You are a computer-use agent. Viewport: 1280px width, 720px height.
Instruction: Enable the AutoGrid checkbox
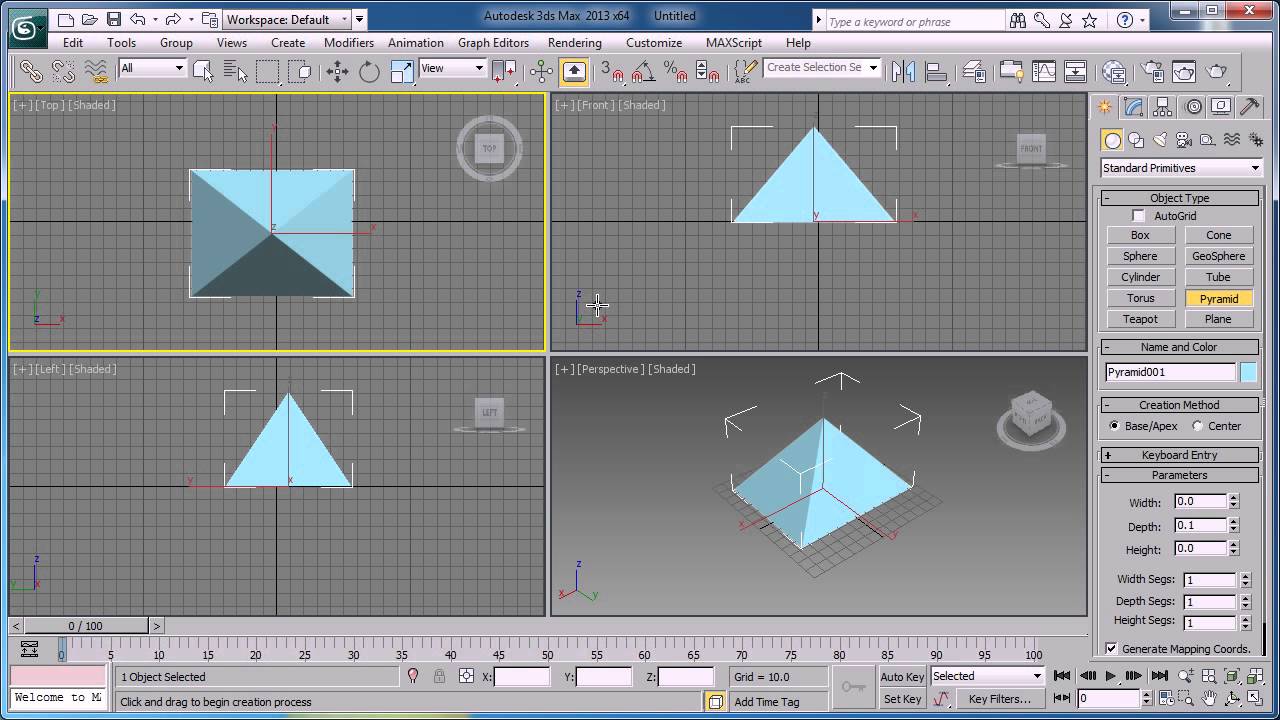[1138, 216]
